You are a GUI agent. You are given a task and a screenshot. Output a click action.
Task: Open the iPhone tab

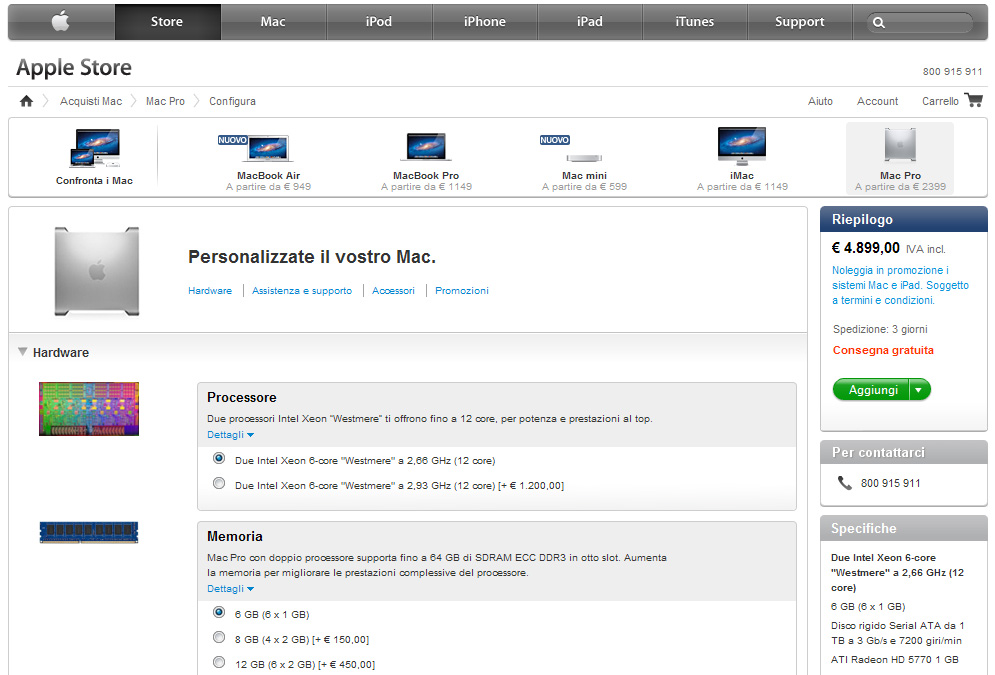point(485,22)
